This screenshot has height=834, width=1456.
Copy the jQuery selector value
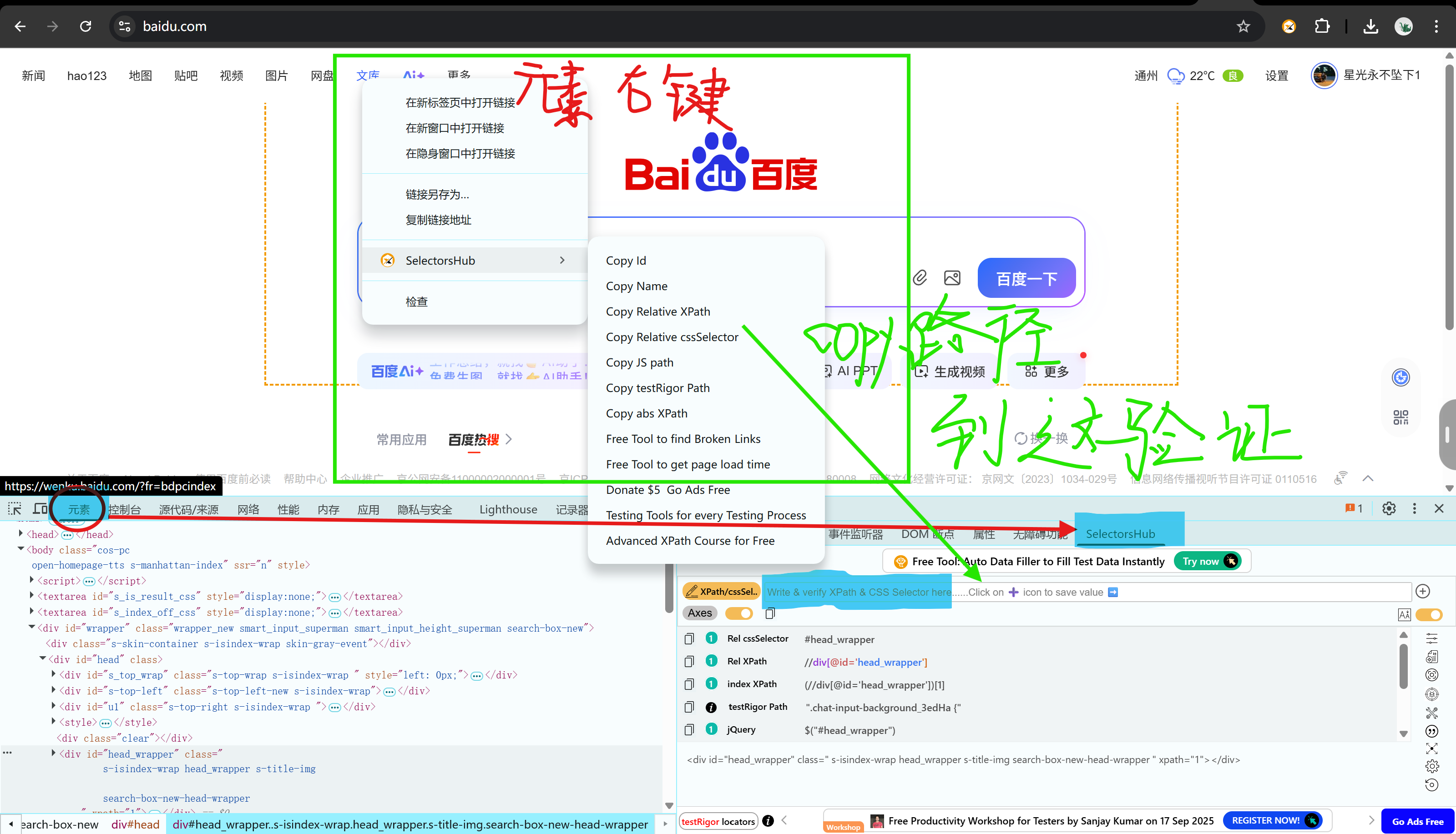(x=689, y=730)
